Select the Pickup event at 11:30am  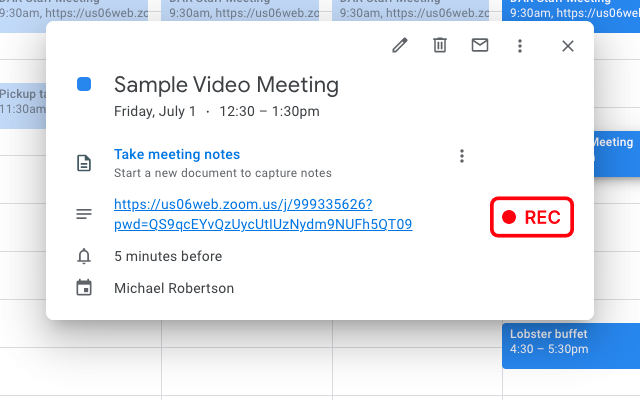tap(22, 102)
